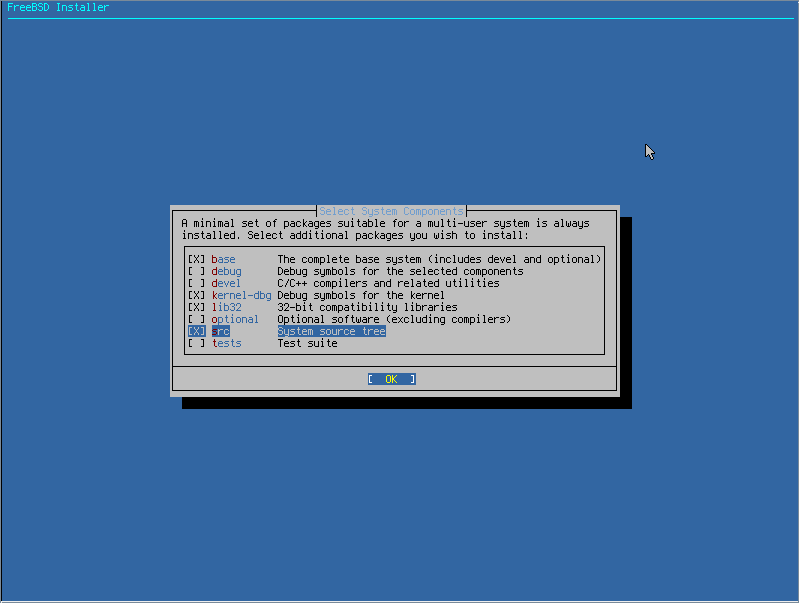Click the 'Select System Components' dialog title
The image size is (799, 603).
(x=391, y=211)
